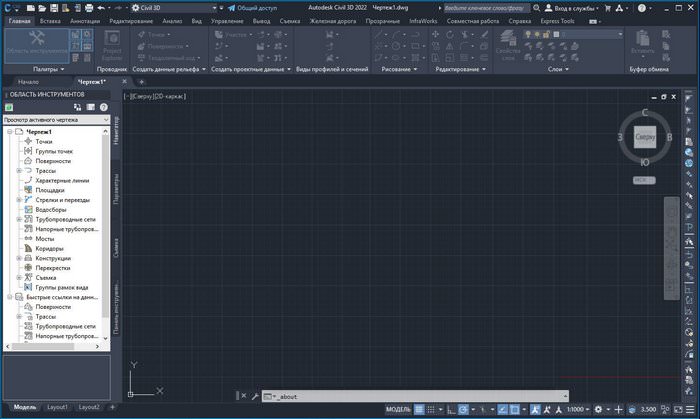Viewport: 700px width, 419px height.
Task: Click Вход в службы sign-in button
Action: (574, 8)
